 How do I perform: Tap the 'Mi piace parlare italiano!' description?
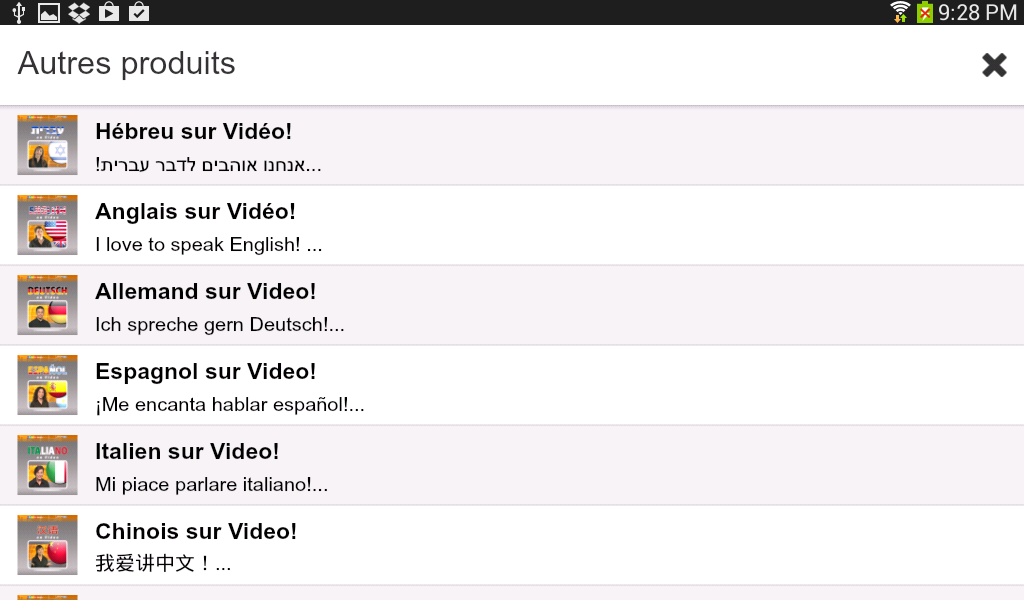point(211,485)
